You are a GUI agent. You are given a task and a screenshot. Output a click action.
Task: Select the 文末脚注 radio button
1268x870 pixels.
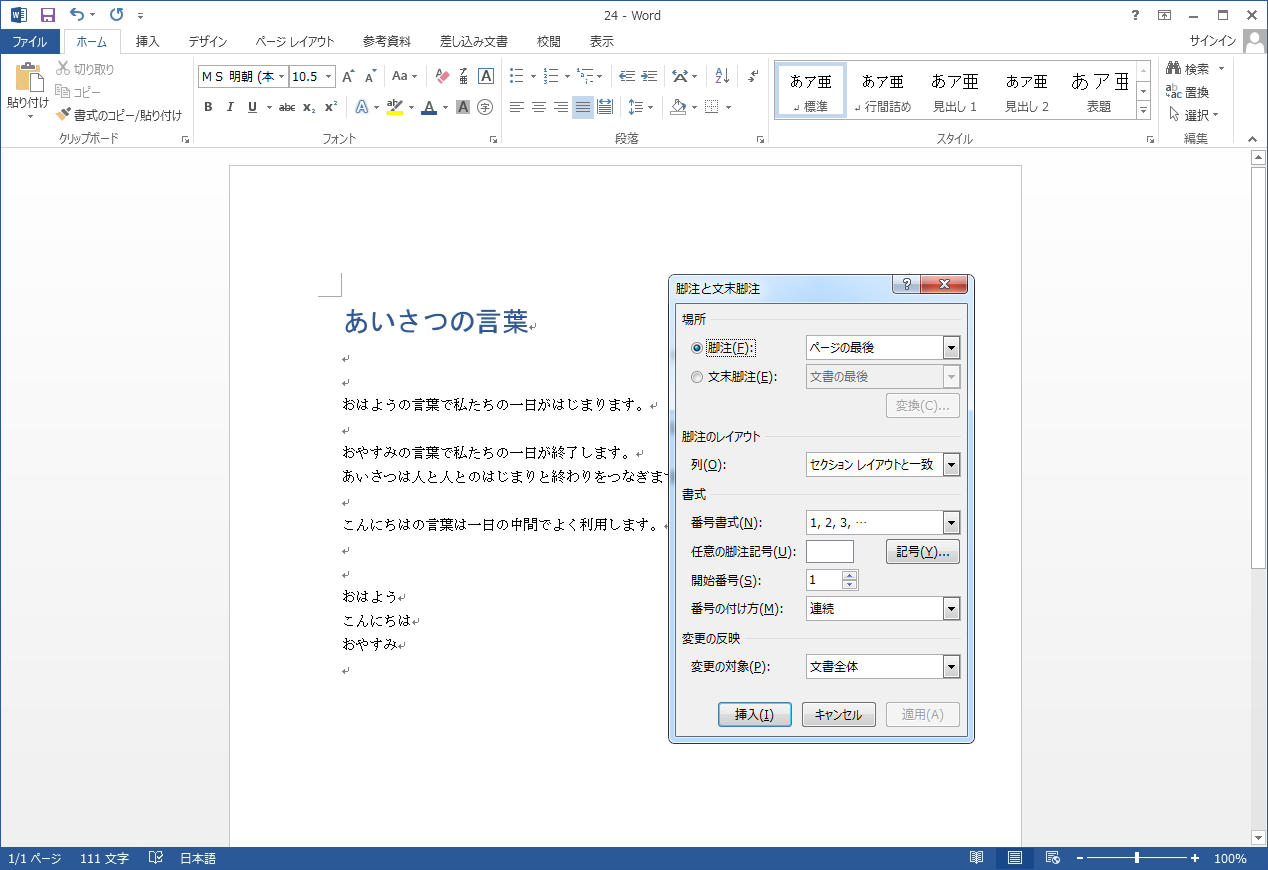(x=697, y=377)
